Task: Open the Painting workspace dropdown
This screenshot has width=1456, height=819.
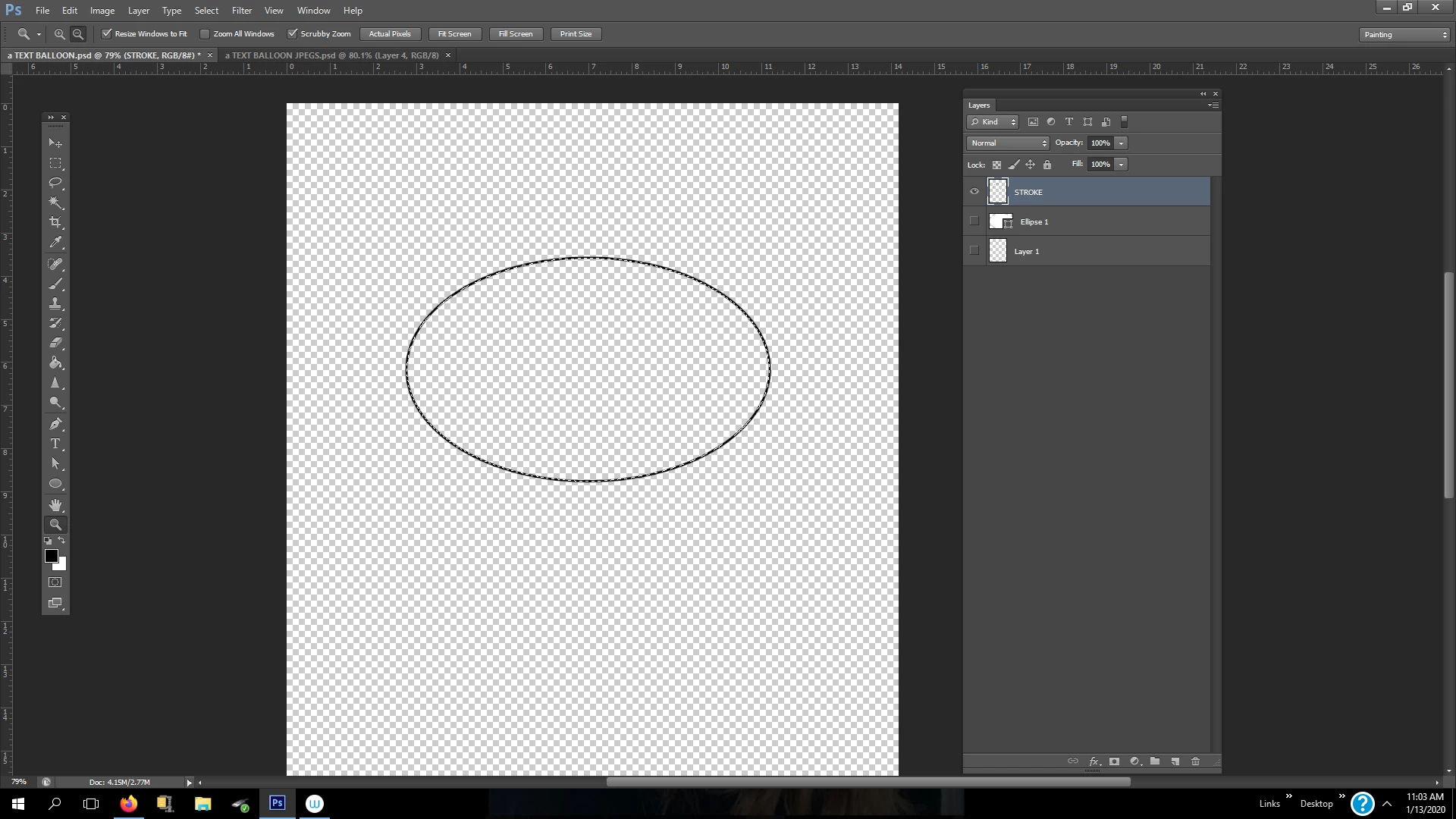Action: (1404, 35)
